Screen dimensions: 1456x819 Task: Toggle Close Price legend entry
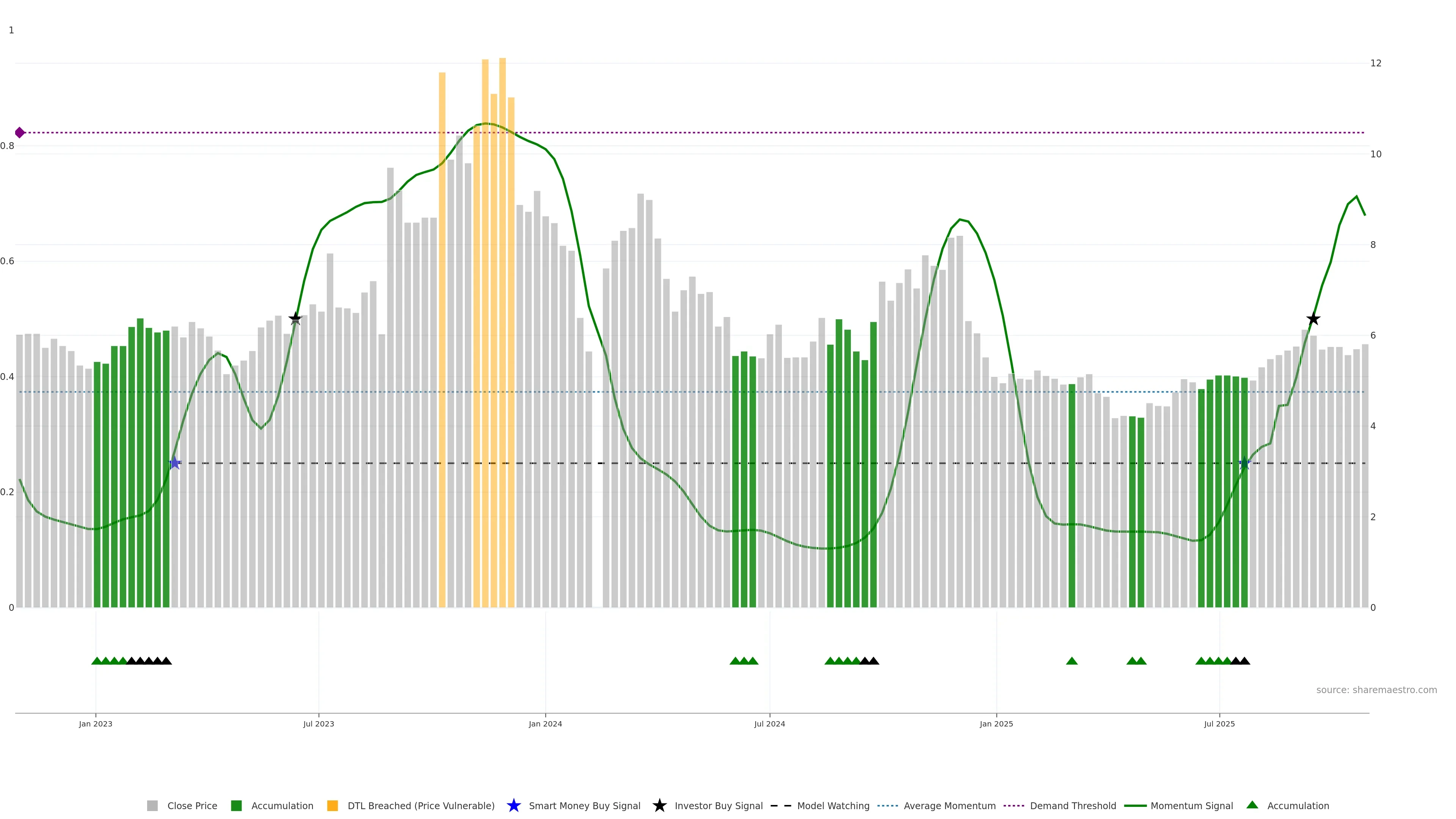191,805
